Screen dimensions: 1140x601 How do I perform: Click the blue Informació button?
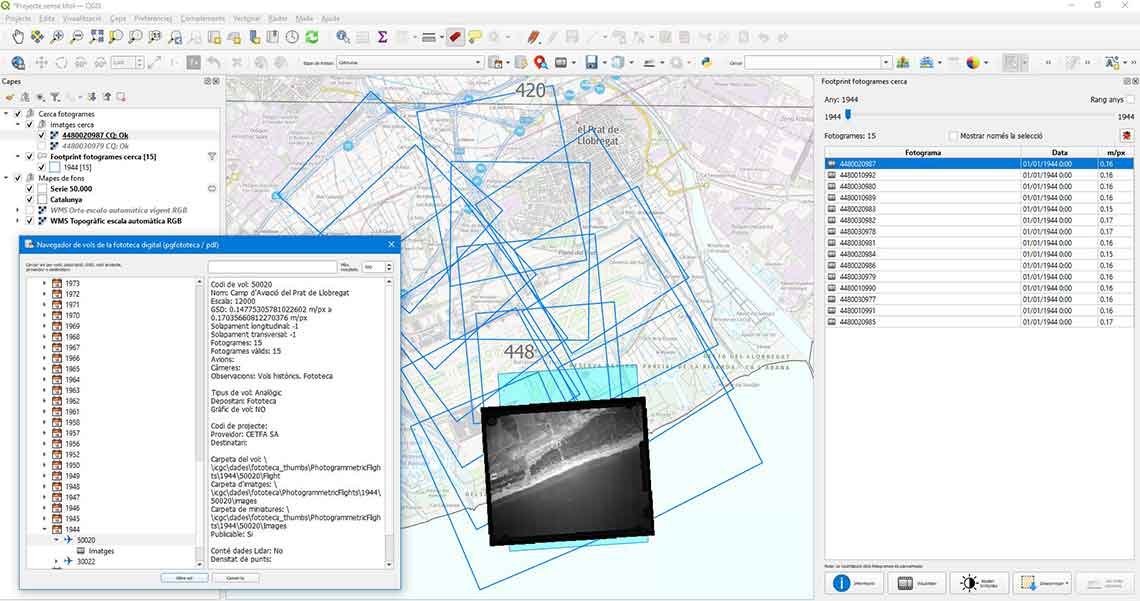[854, 583]
